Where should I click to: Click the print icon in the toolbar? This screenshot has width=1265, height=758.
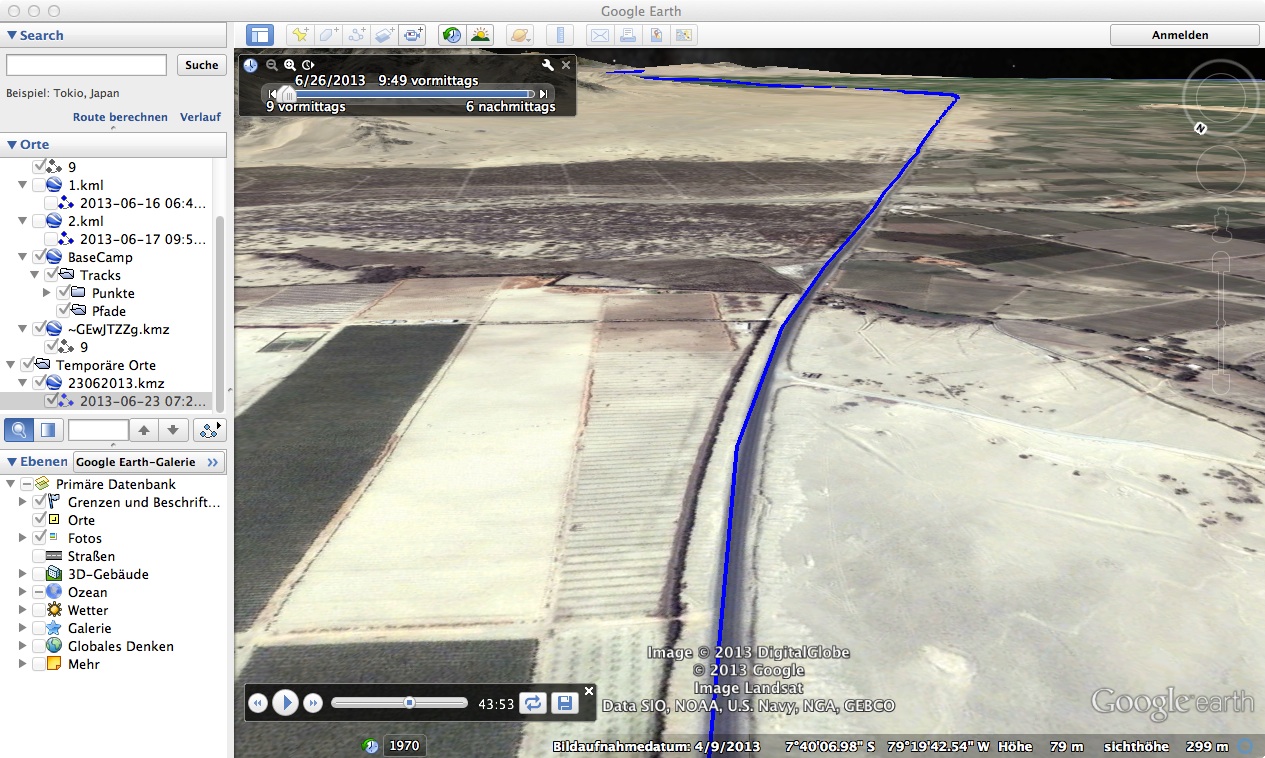[627, 35]
